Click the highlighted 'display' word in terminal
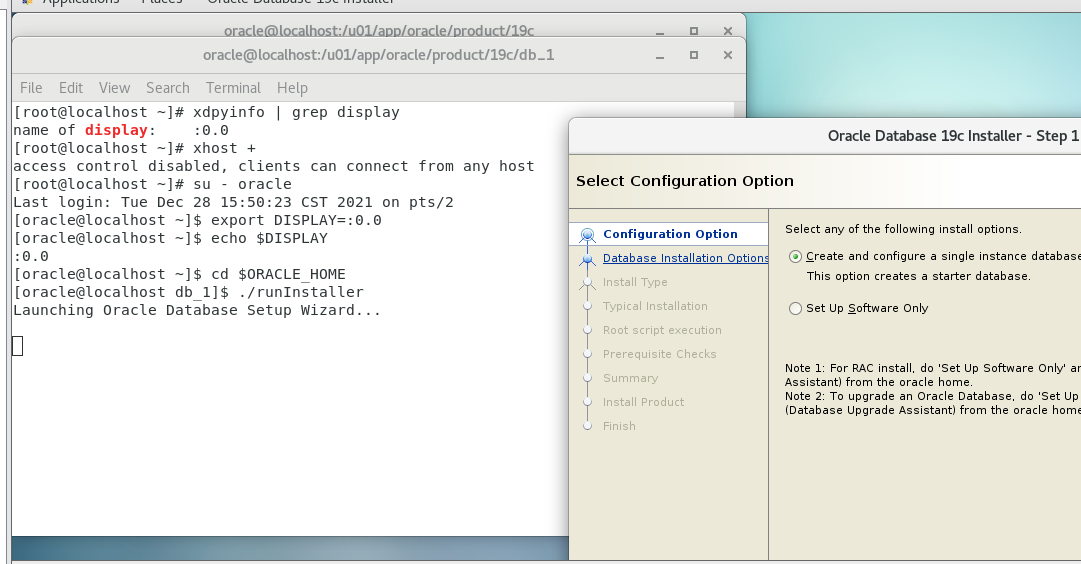Image resolution: width=1081 pixels, height=564 pixels. 116,130
